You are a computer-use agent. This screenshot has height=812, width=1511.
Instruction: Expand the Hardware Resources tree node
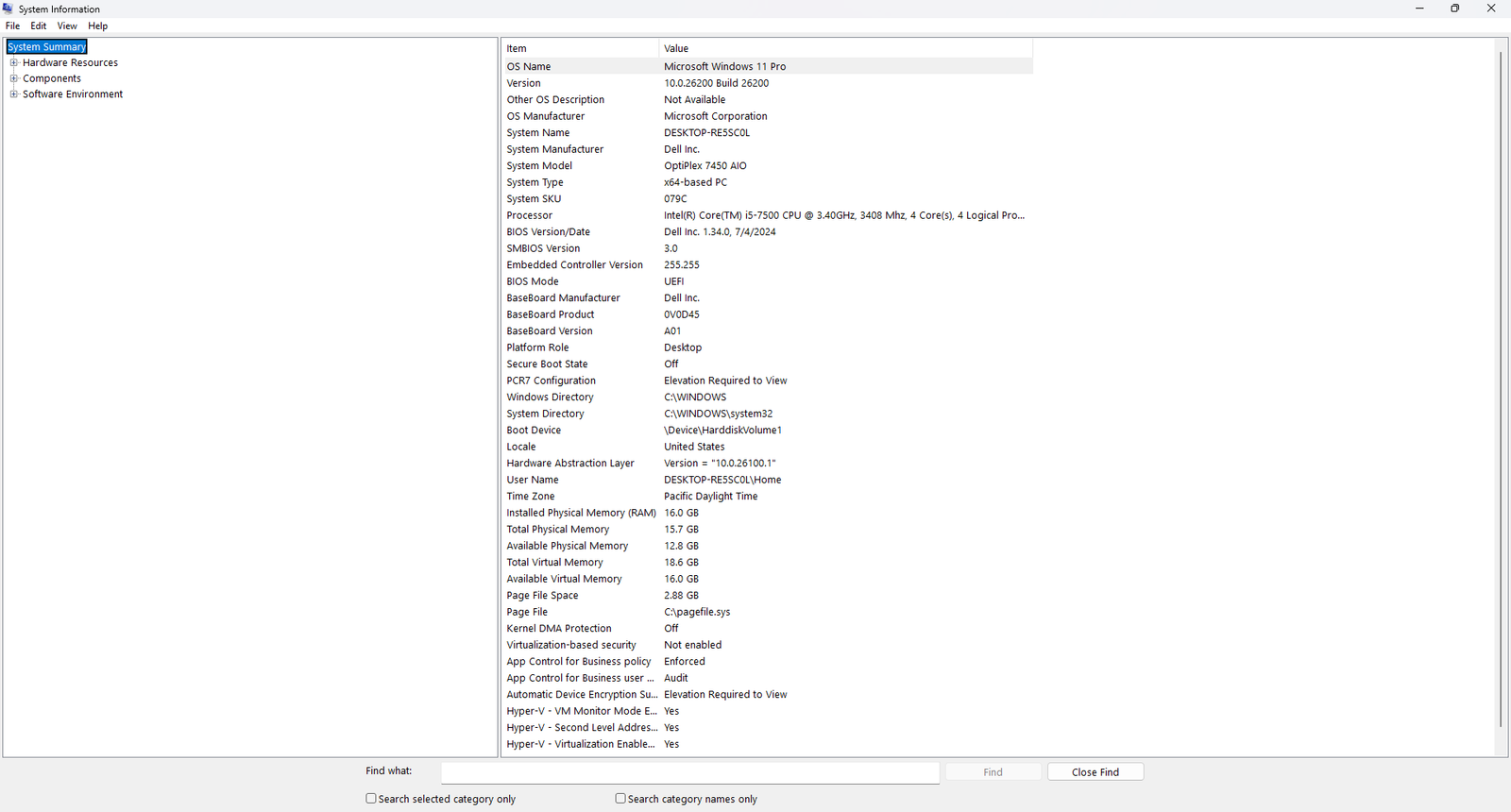pos(14,63)
